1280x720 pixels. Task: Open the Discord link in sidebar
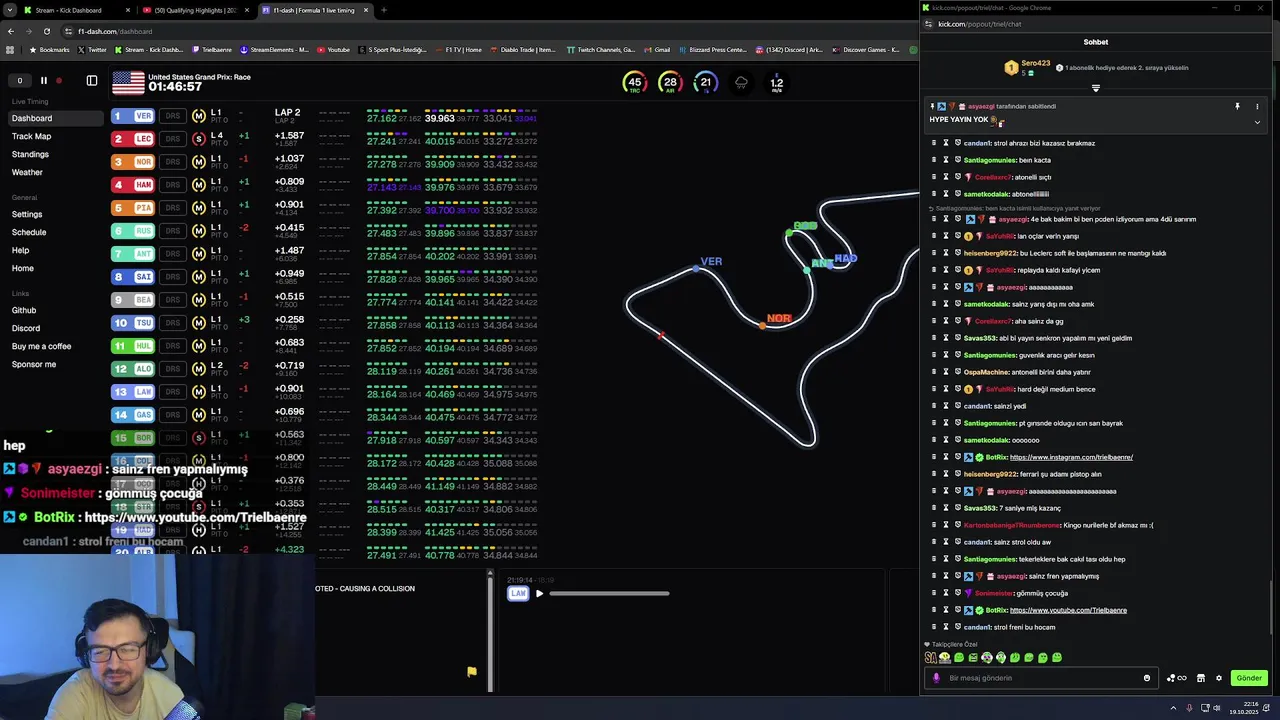26,328
